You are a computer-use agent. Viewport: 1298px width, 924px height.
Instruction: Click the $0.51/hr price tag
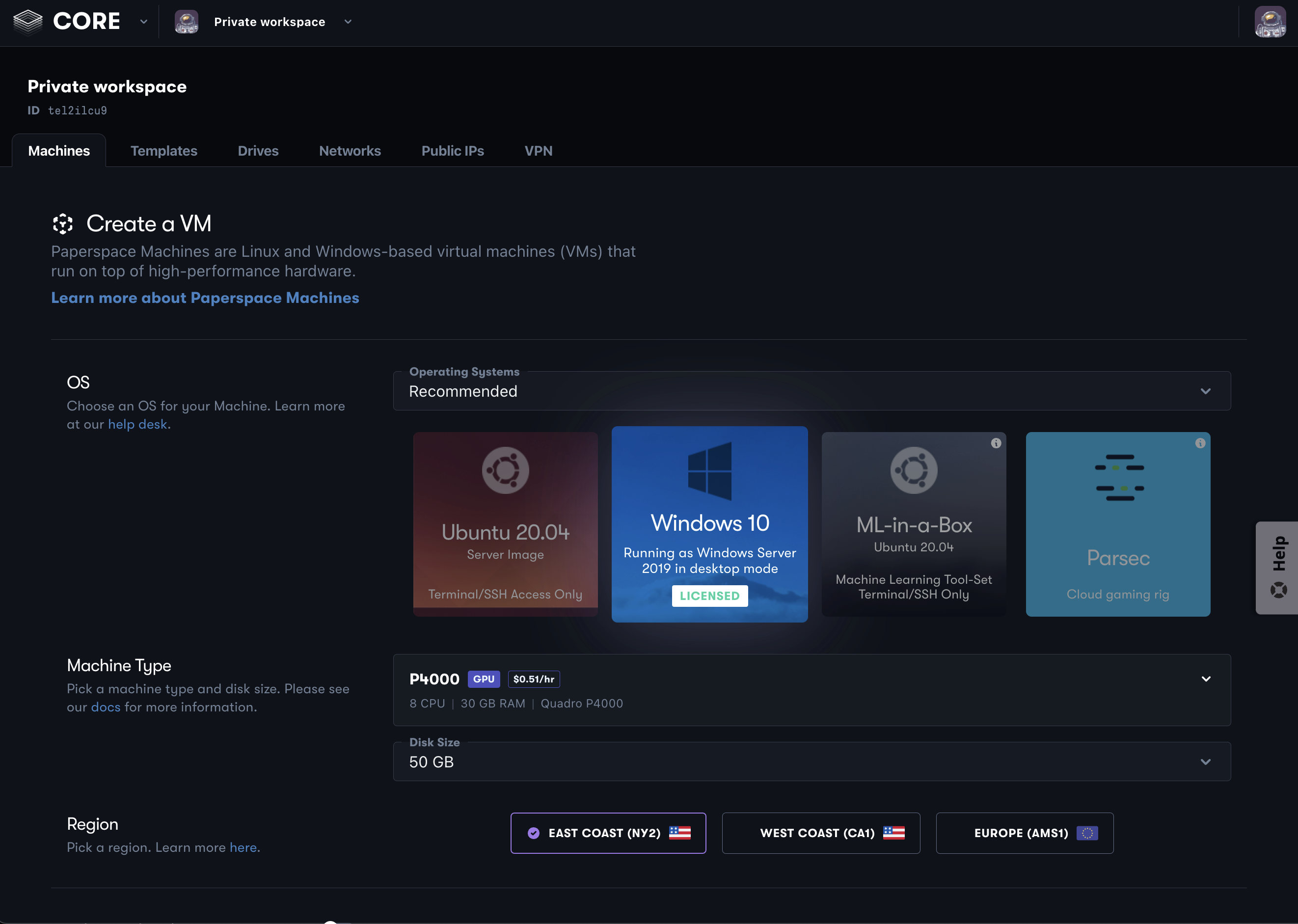pyautogui.click(x=534, y=679)
